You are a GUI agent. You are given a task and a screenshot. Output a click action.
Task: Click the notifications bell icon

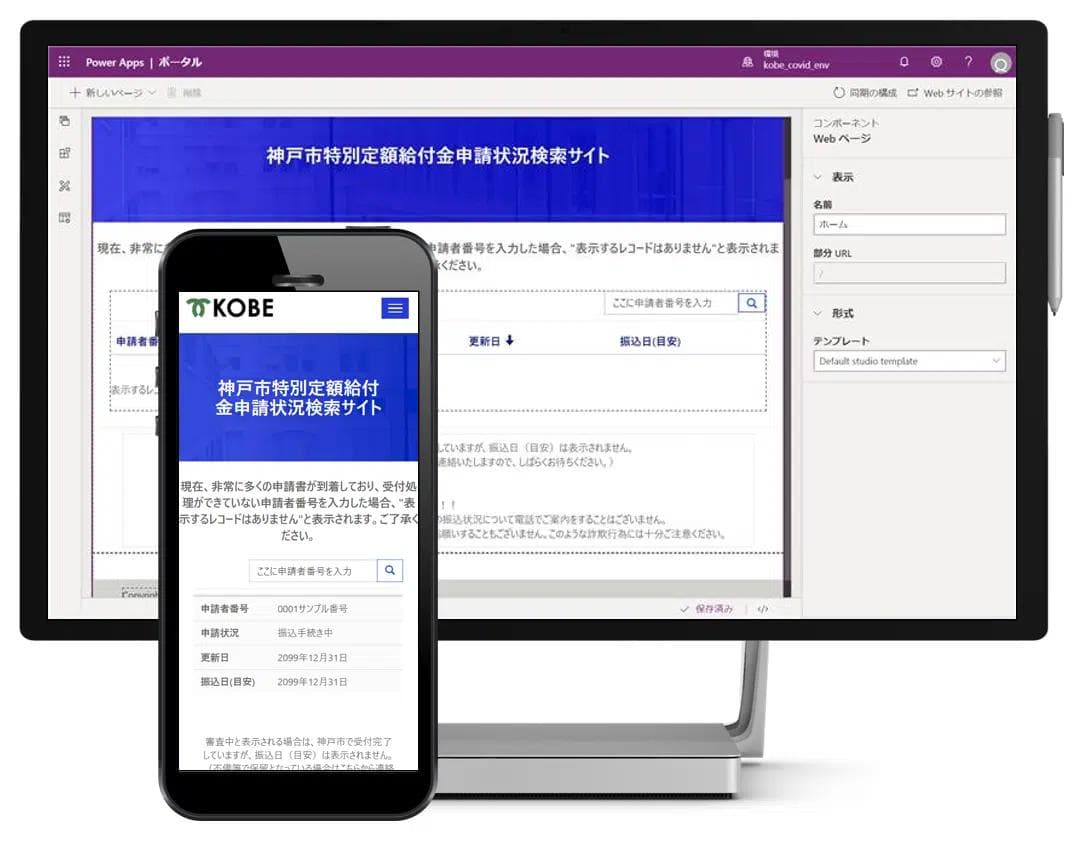pyautogui.click(x=904, y=62)
